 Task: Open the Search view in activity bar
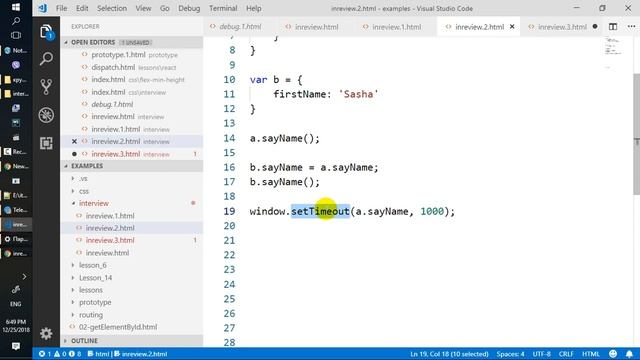[x=46, y=59]
